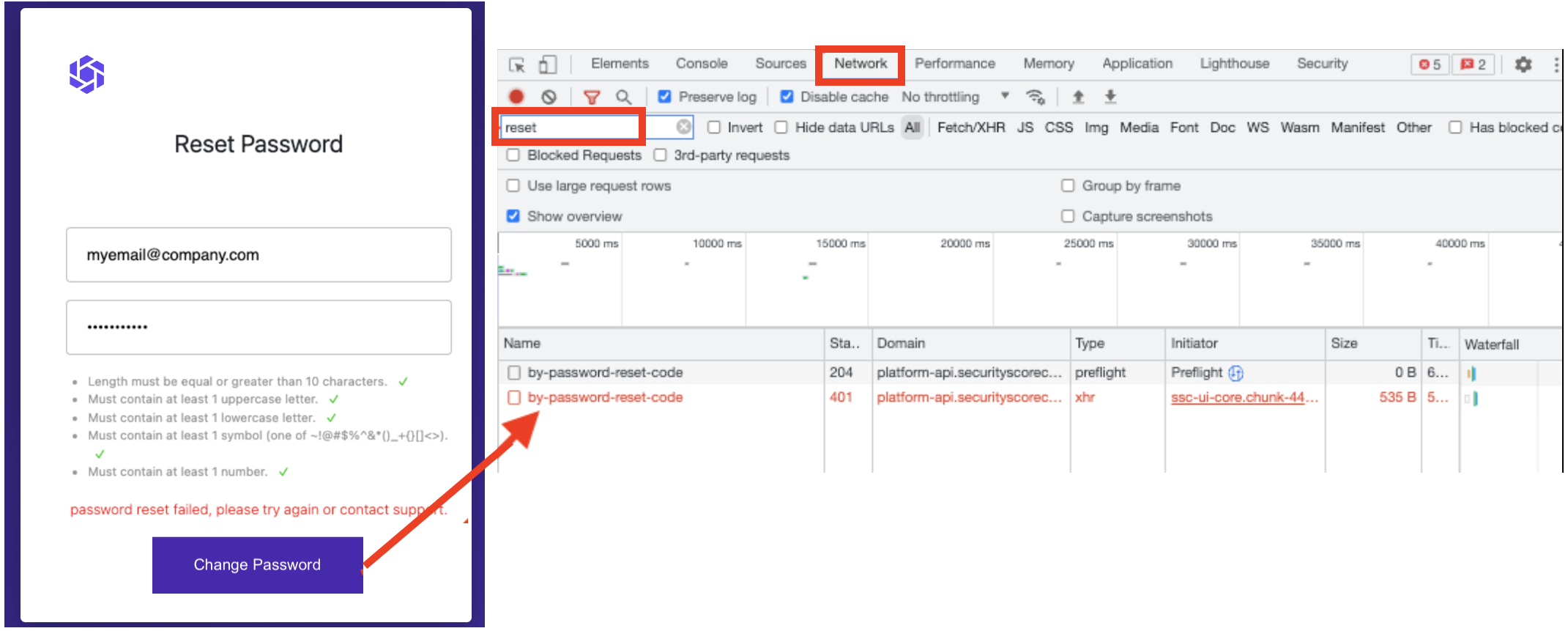Screen dimensions: 1568x631
Task: Click the import HAR upload arrow icon
Action: pyautogui.click(x=1078, y=97)
